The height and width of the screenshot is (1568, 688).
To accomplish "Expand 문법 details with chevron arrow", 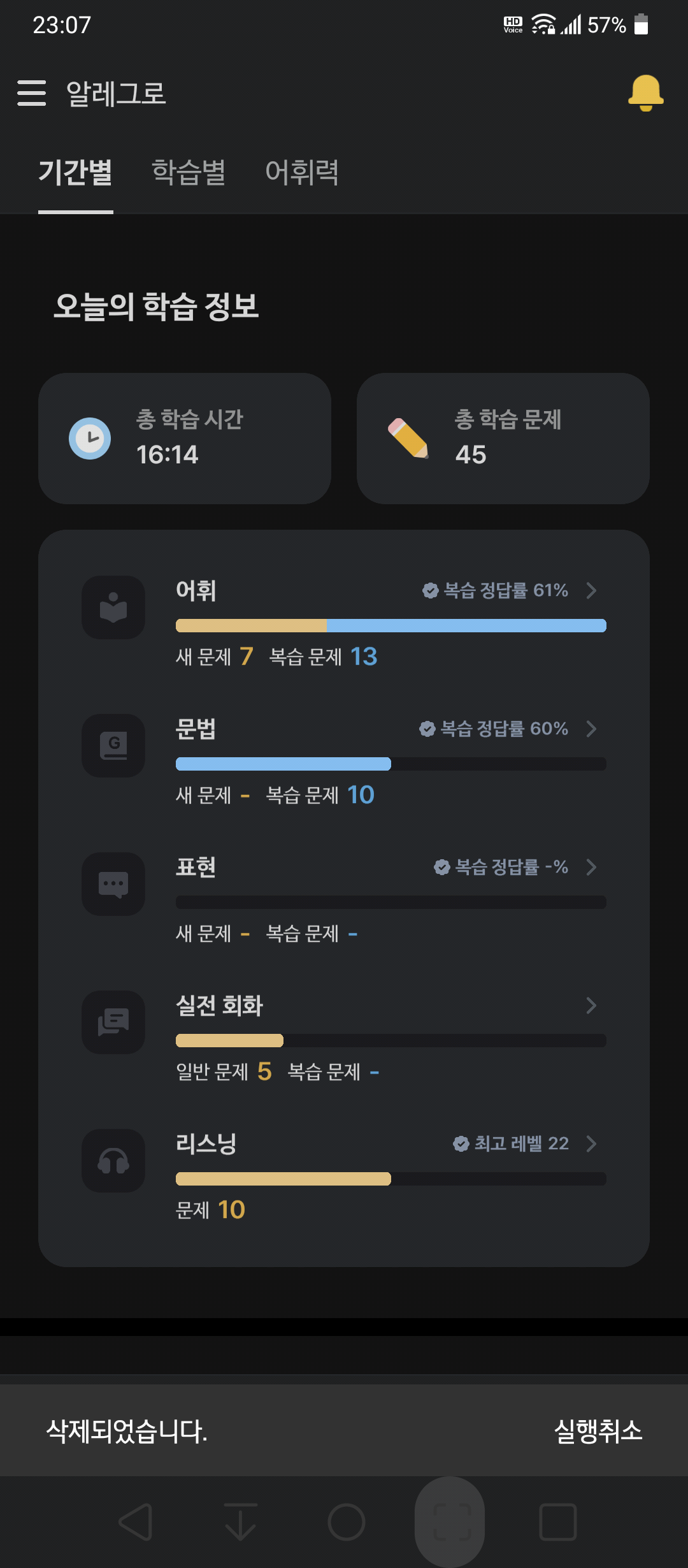I will (591, 729).
